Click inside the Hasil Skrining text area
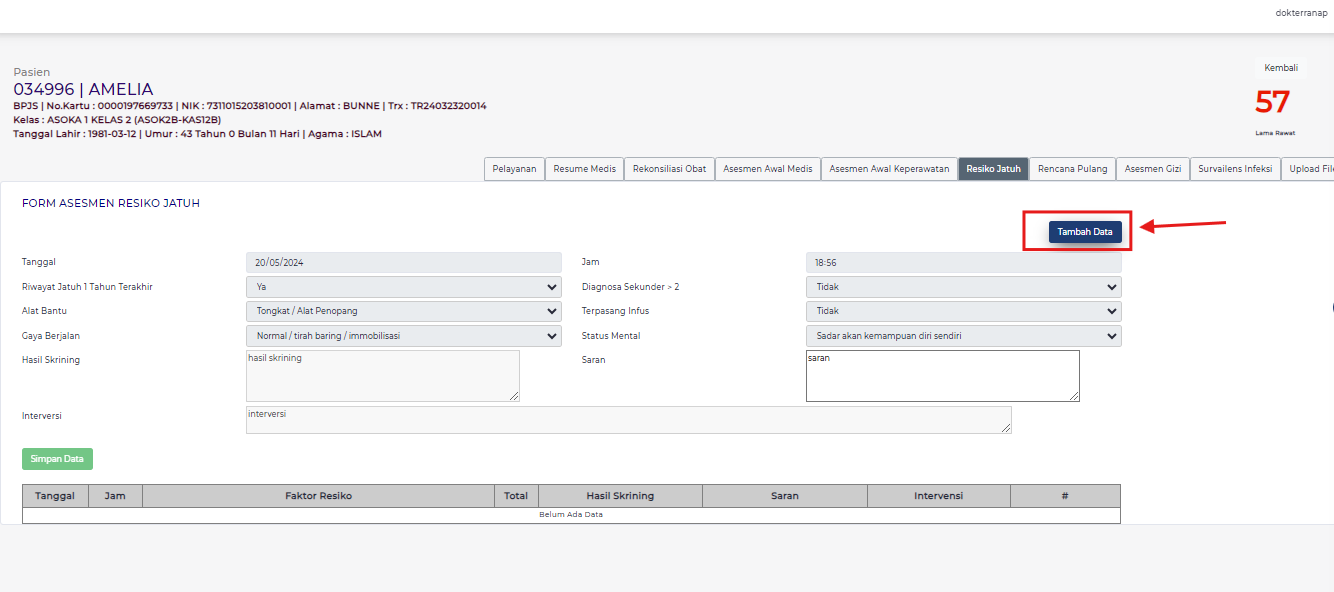1334x592 pixels. (383, 376)
